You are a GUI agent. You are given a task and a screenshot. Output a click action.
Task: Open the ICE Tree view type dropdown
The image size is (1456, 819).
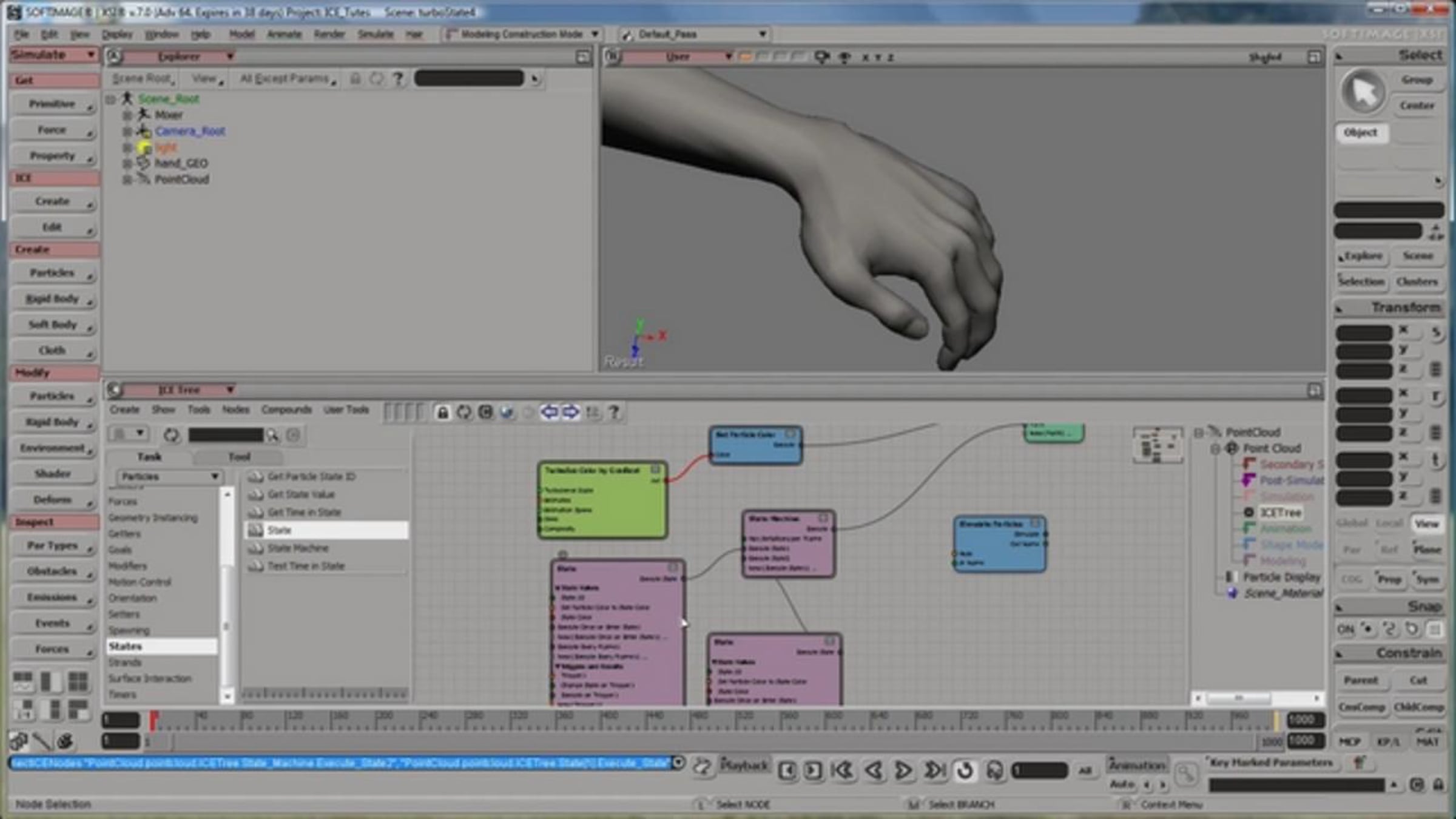tap(179, 390)
